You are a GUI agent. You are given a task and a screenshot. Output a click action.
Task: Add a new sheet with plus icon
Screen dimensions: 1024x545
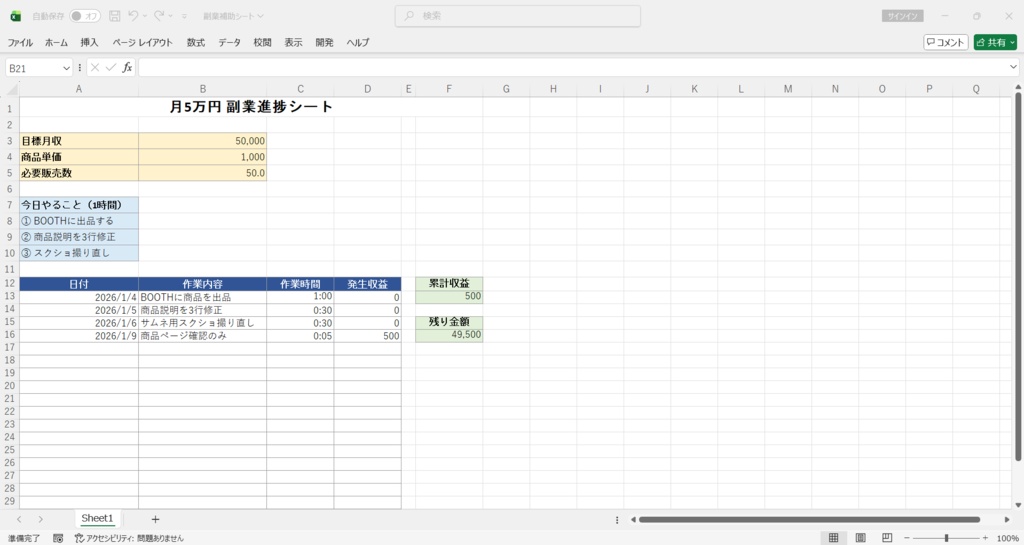[x=155, y=519]
